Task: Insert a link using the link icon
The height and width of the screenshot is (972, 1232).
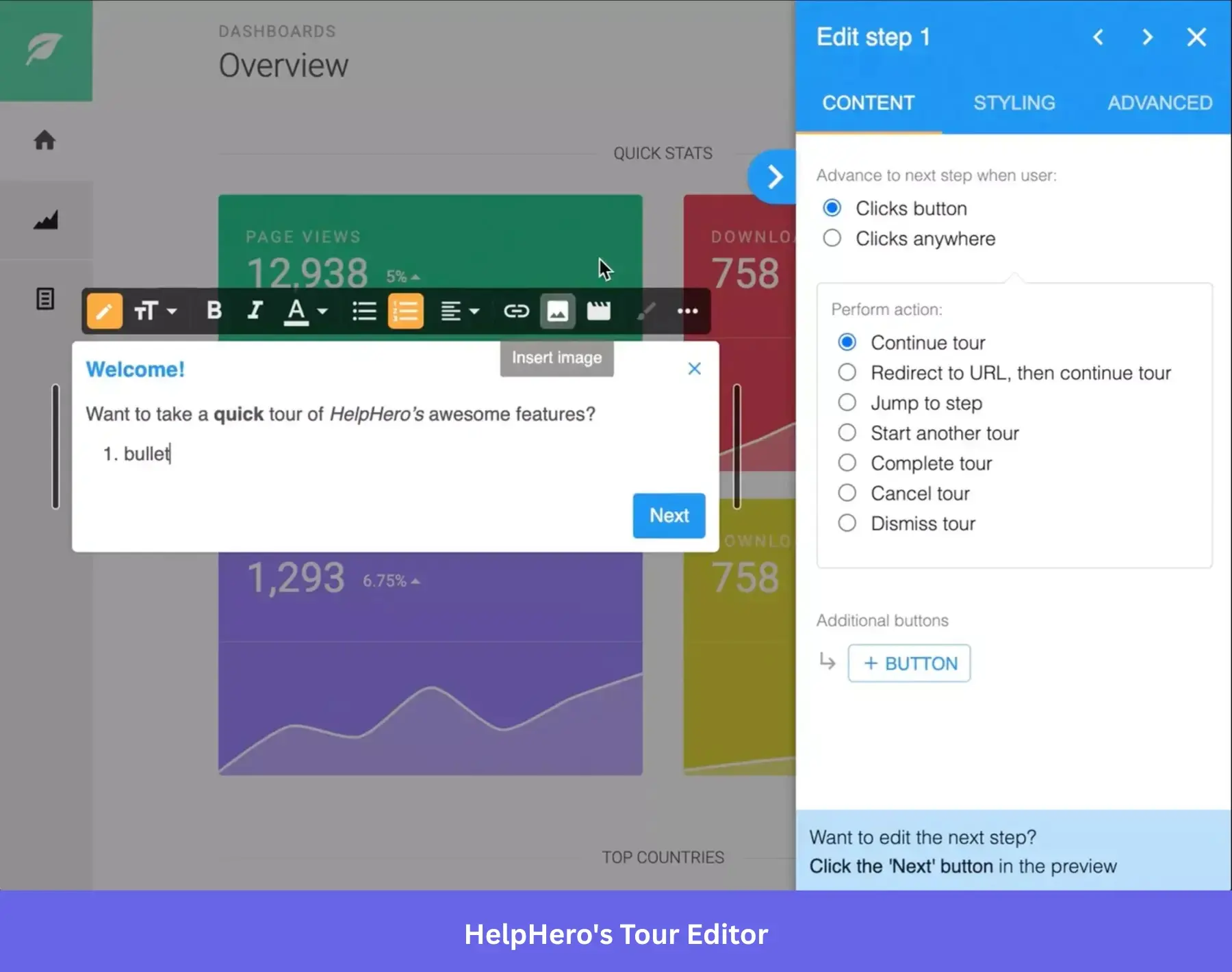Action: tap(517, 311)
